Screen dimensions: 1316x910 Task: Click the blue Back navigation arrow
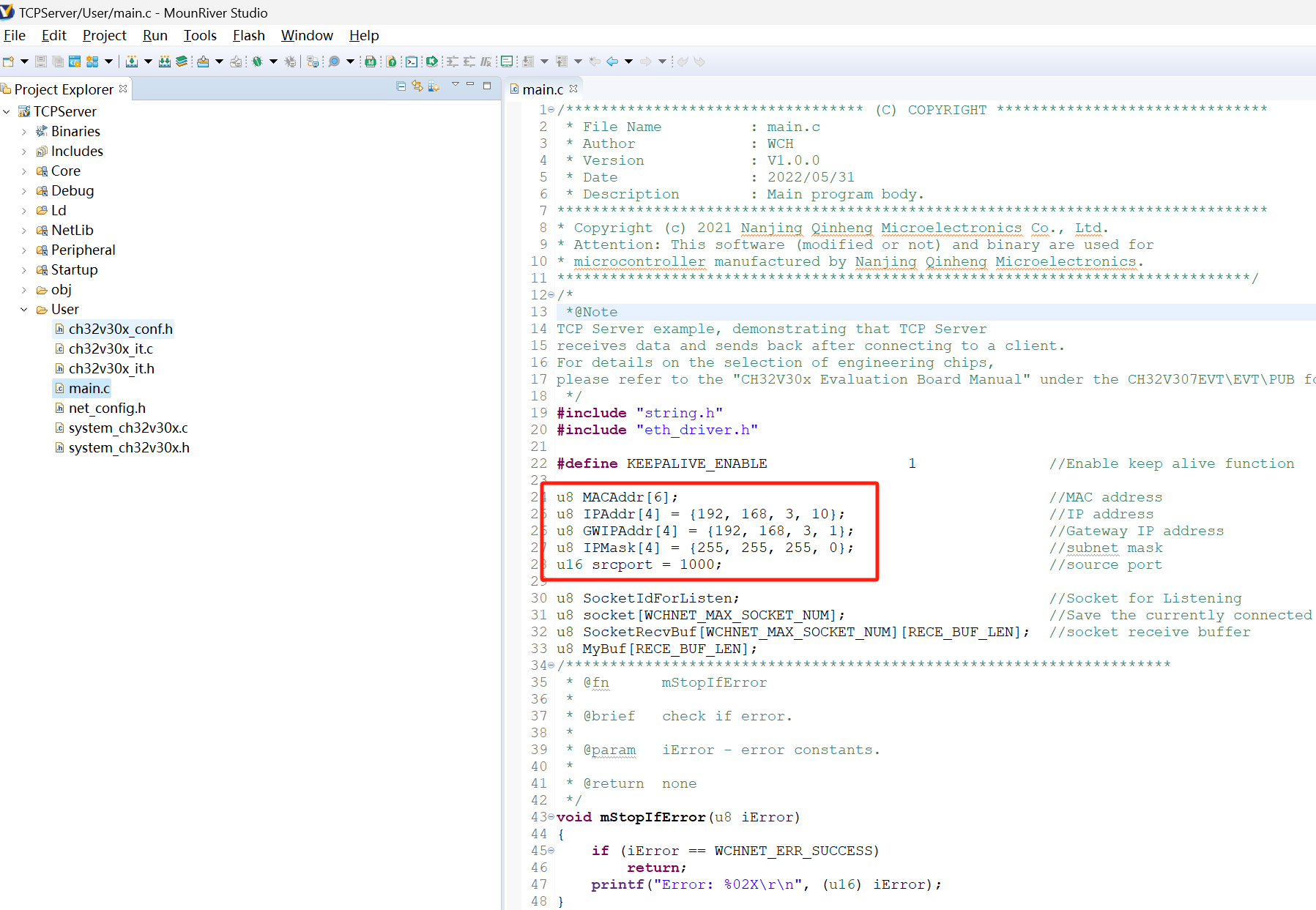coord(612,61)
